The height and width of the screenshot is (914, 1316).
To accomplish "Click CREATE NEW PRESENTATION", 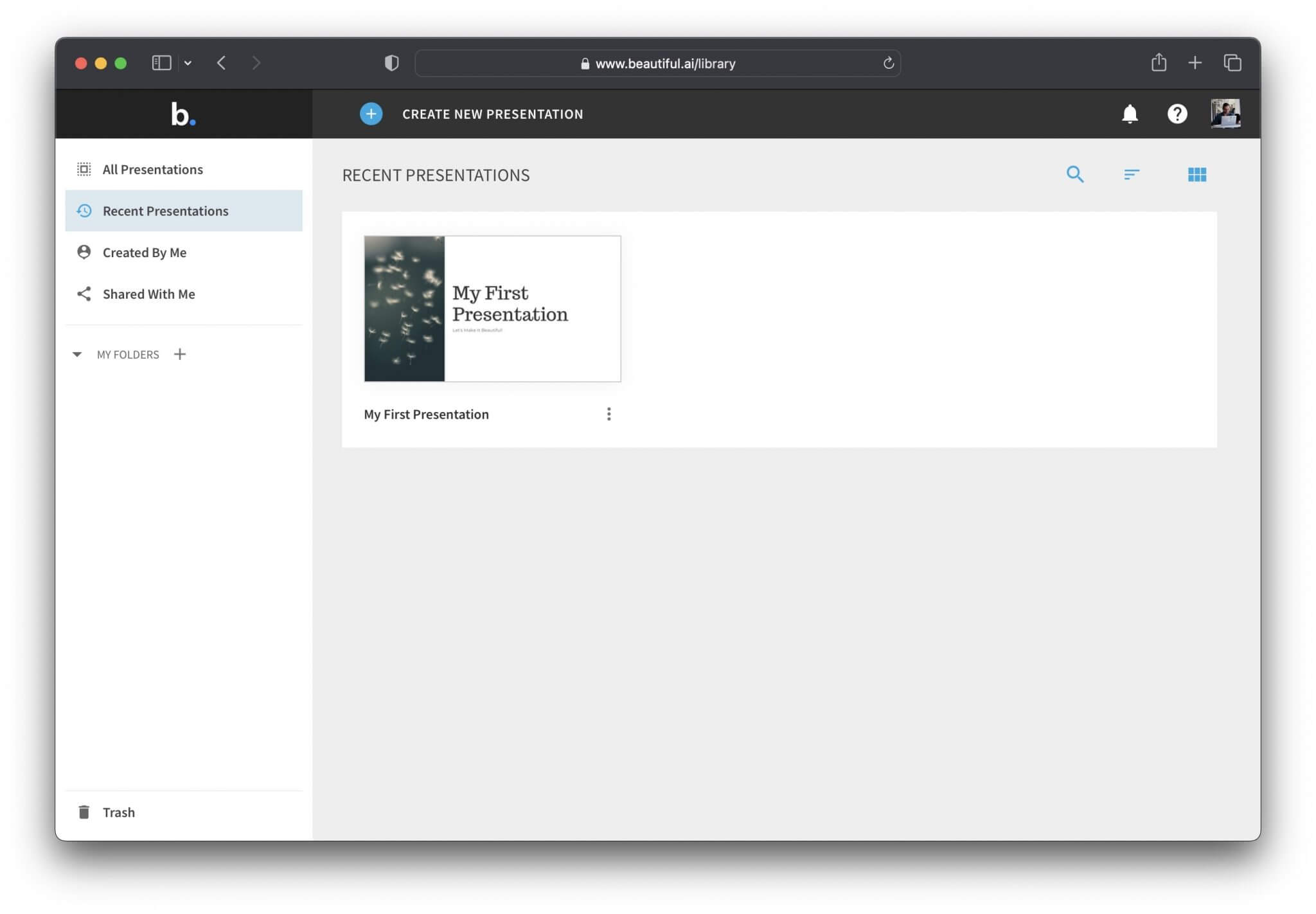I will (x=492, y=114).
